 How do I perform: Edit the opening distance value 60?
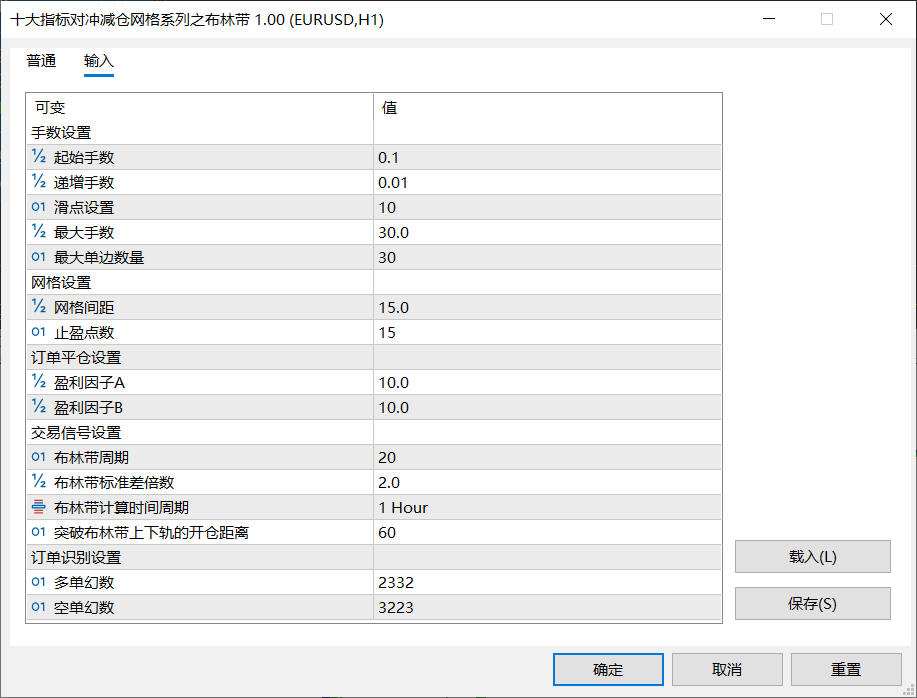[x=547, y=533]
